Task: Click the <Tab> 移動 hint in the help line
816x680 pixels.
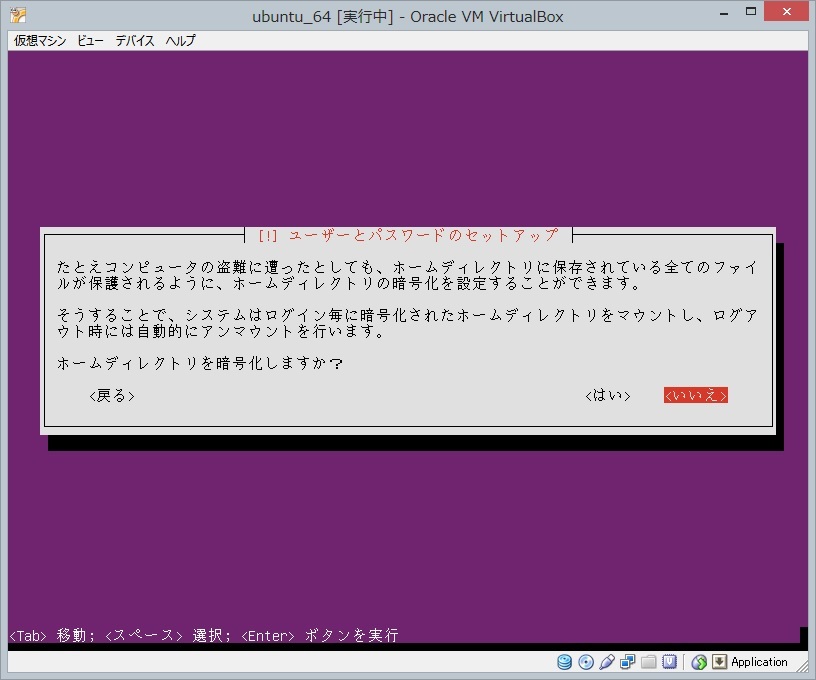Action: pyautogui.click(x=47, y=635)
